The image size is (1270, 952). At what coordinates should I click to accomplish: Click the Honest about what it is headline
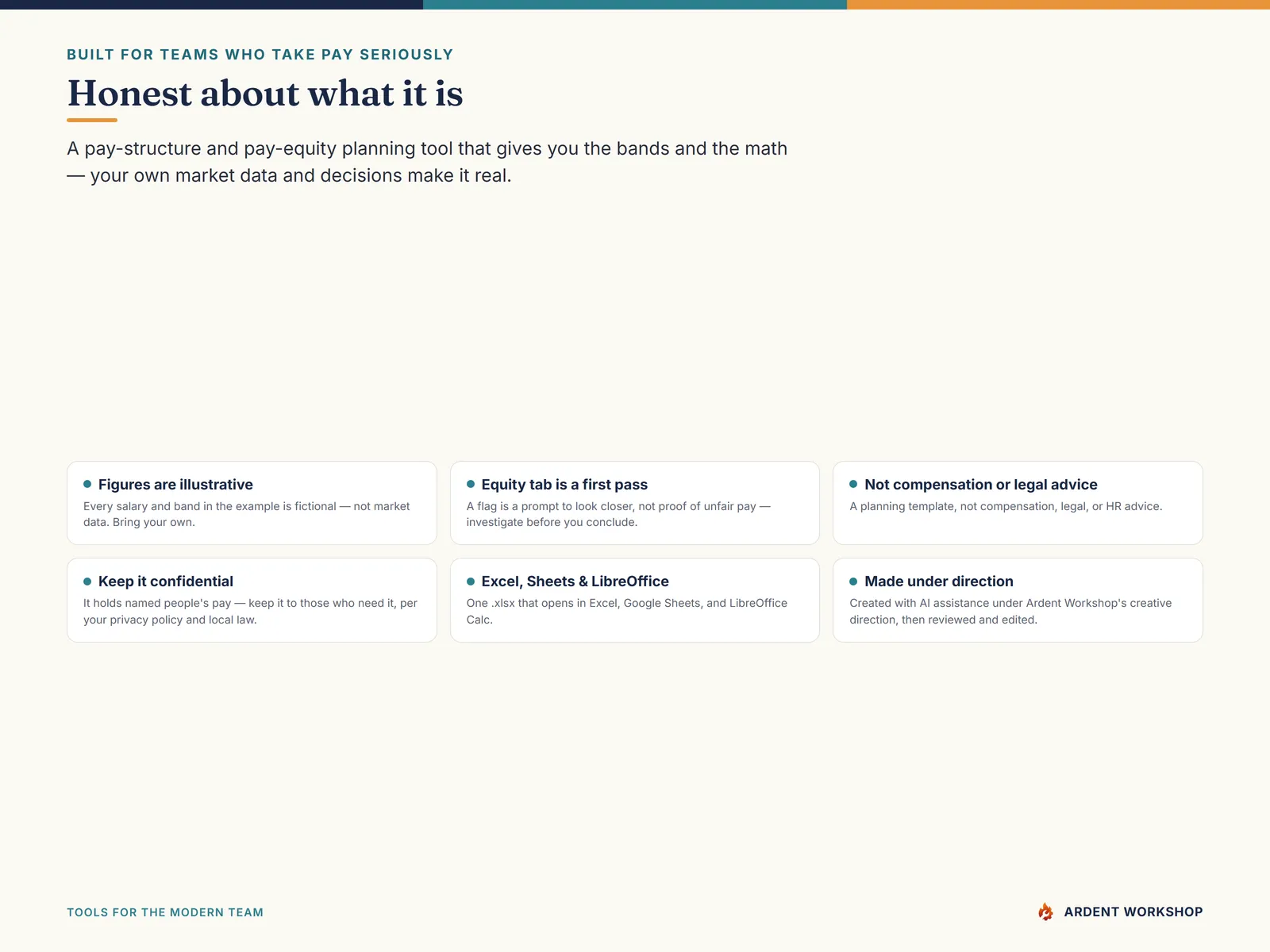265,94
